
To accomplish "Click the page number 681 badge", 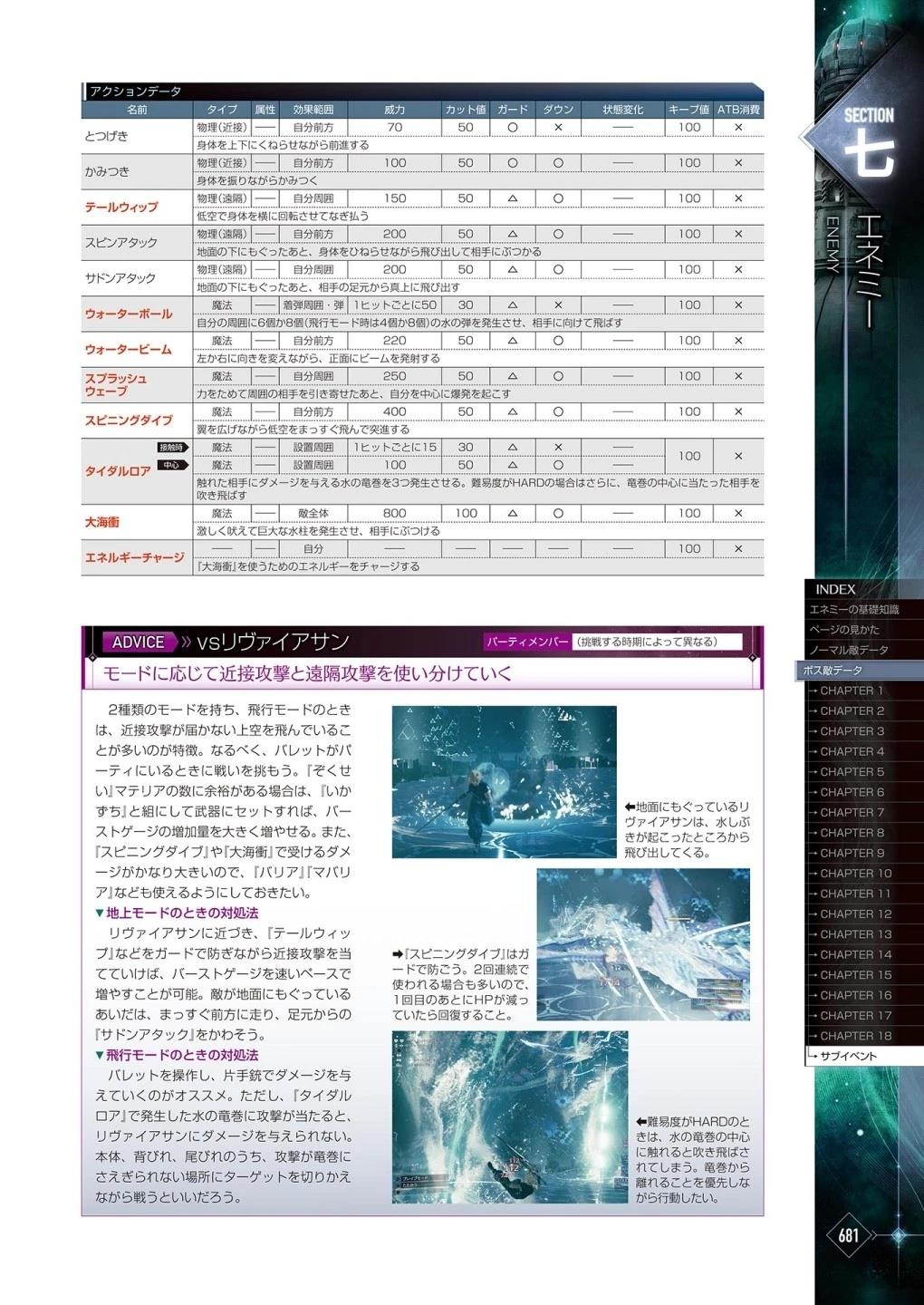I will coord(849,1235).
